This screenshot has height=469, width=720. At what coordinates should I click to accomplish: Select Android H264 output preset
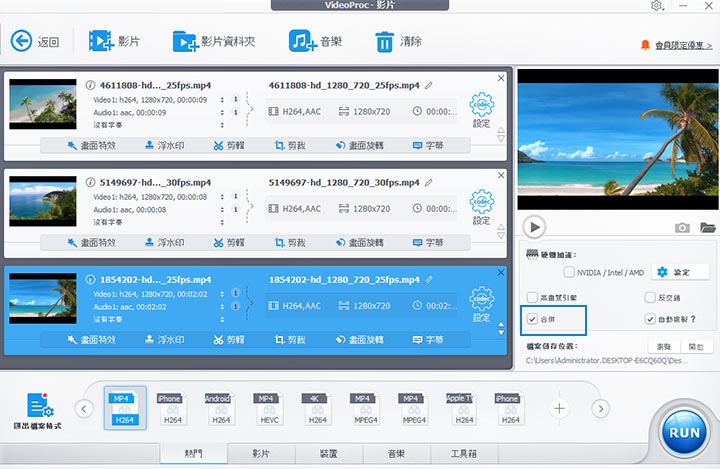tap(221, 408)
